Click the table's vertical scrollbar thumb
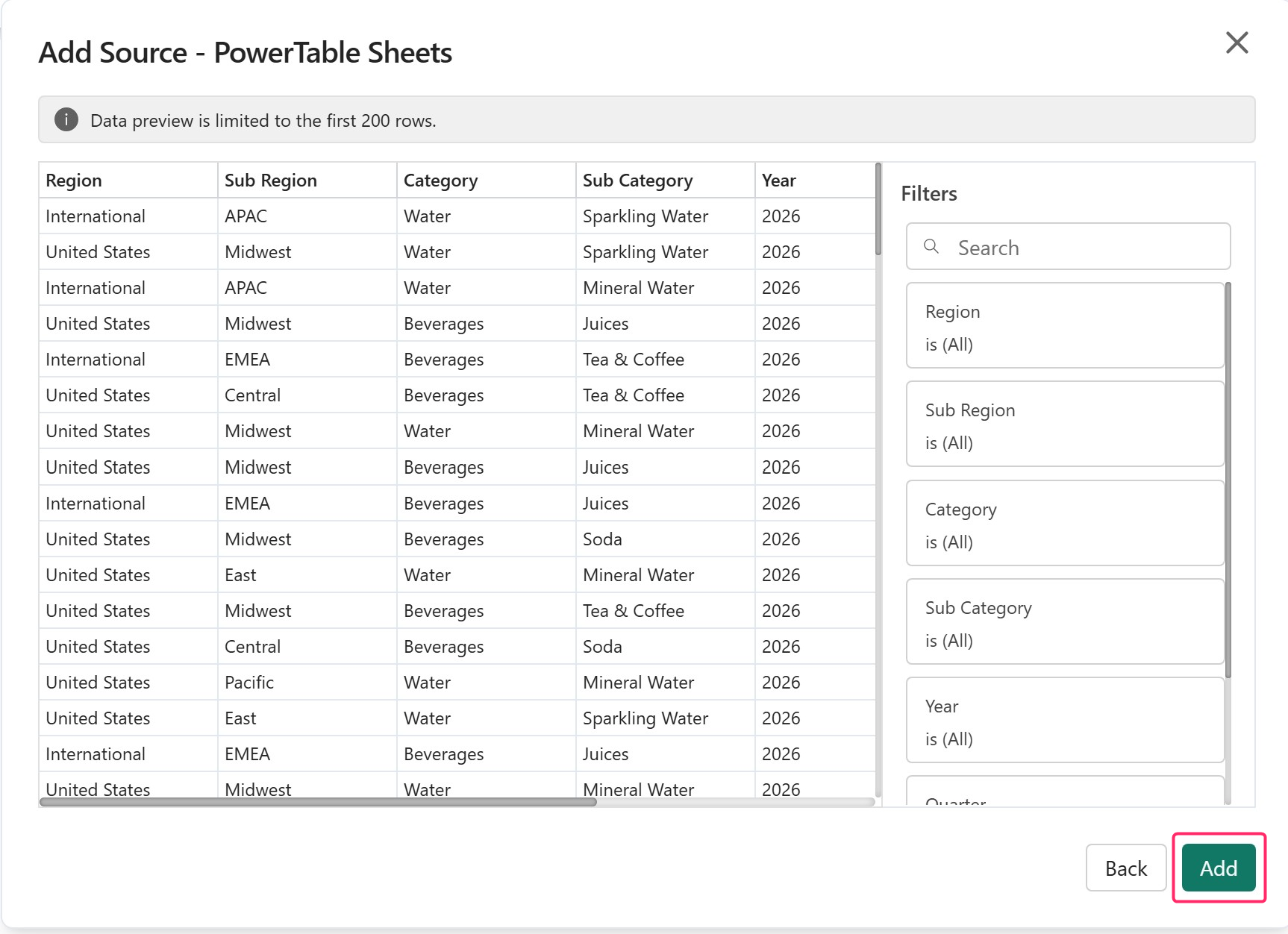The height and width of the screenshot is (934, 1288). click(x=878, y=210)
